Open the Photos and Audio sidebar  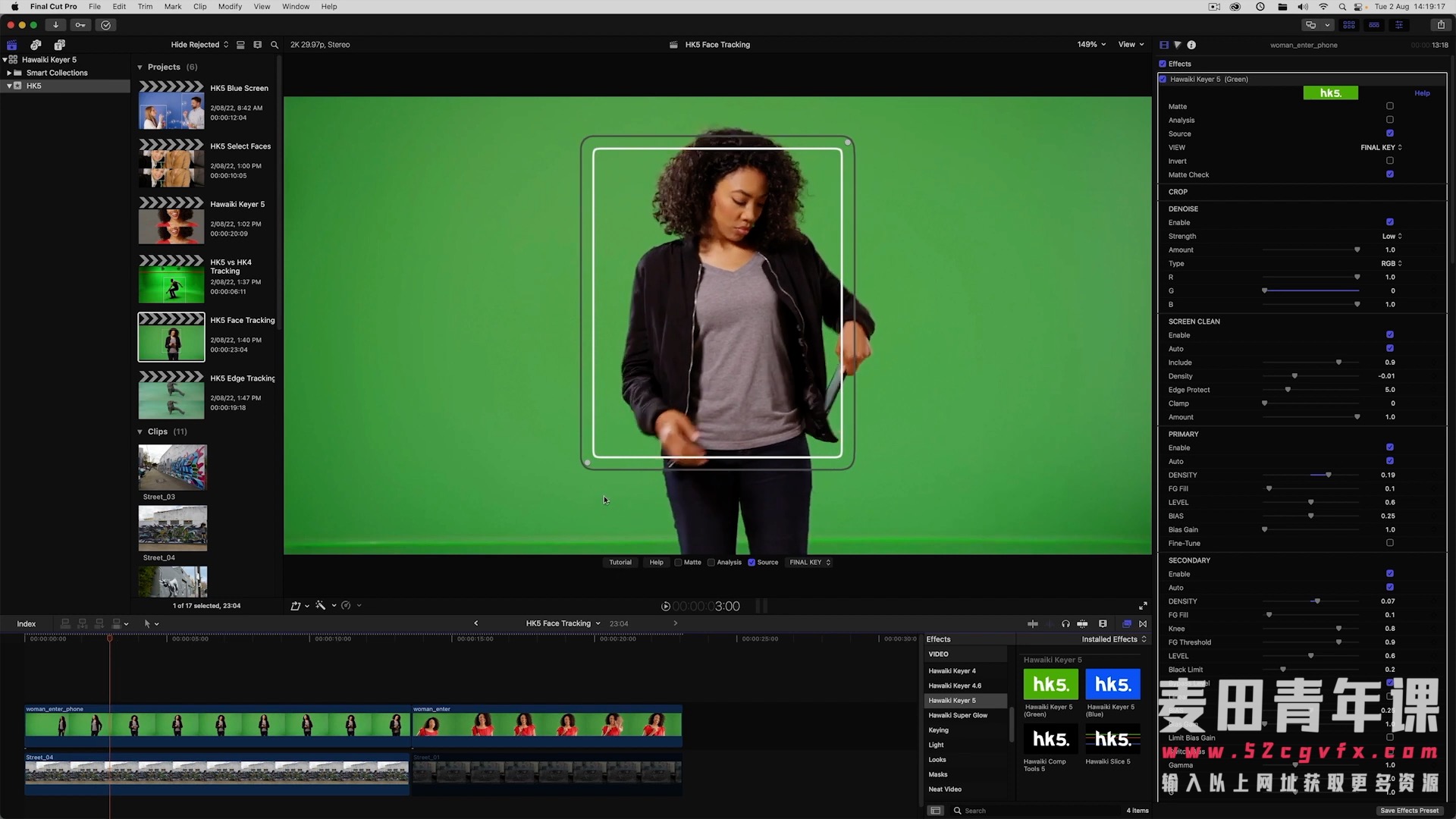click(x=36, y=45)
